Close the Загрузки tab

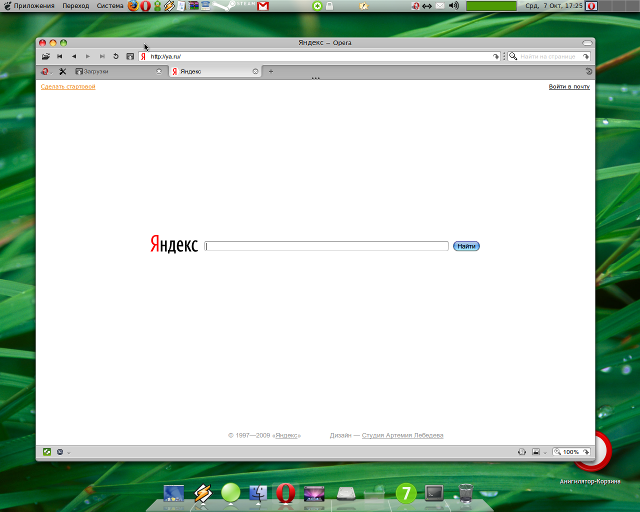pos(159,71)
